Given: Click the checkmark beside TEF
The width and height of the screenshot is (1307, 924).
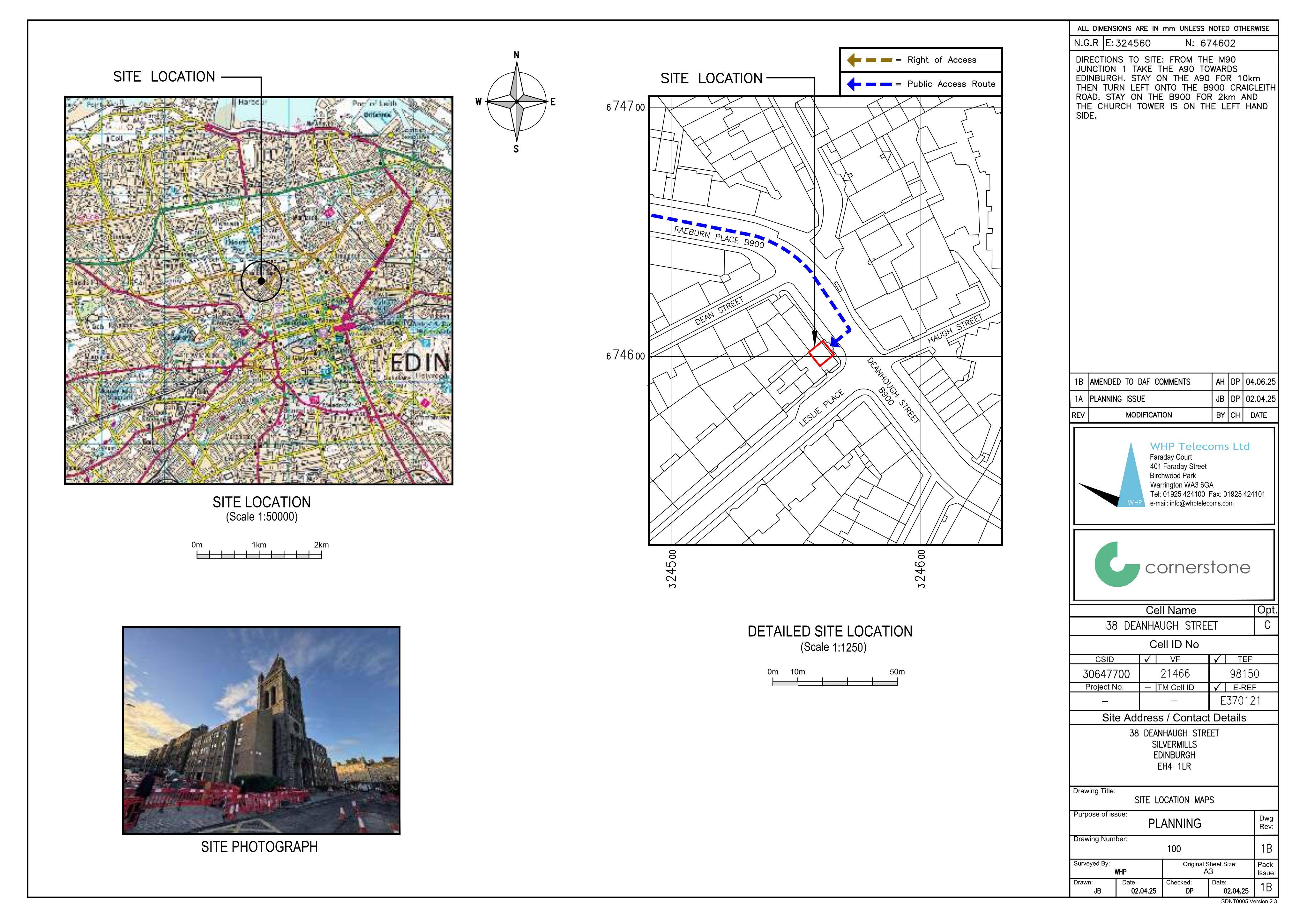Looking at the screenshot, I should (1217, 660).
